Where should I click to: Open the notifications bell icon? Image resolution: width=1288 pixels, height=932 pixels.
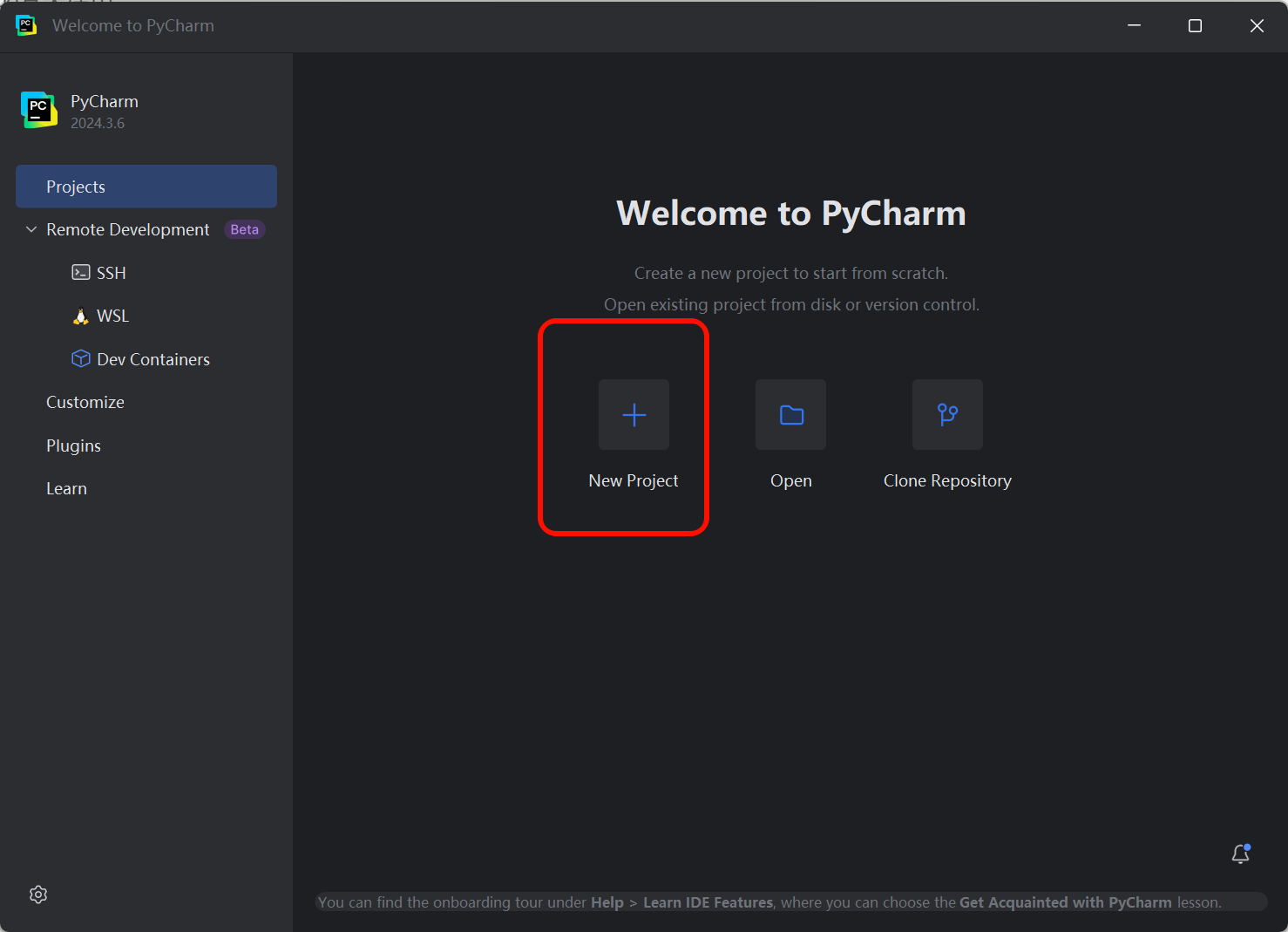tap(1241, 854)
